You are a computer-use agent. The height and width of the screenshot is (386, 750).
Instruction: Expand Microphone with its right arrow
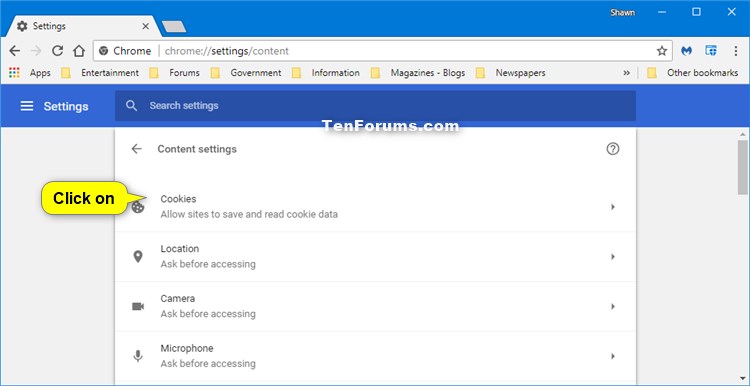pyautogui.click(x=613, y=356)
